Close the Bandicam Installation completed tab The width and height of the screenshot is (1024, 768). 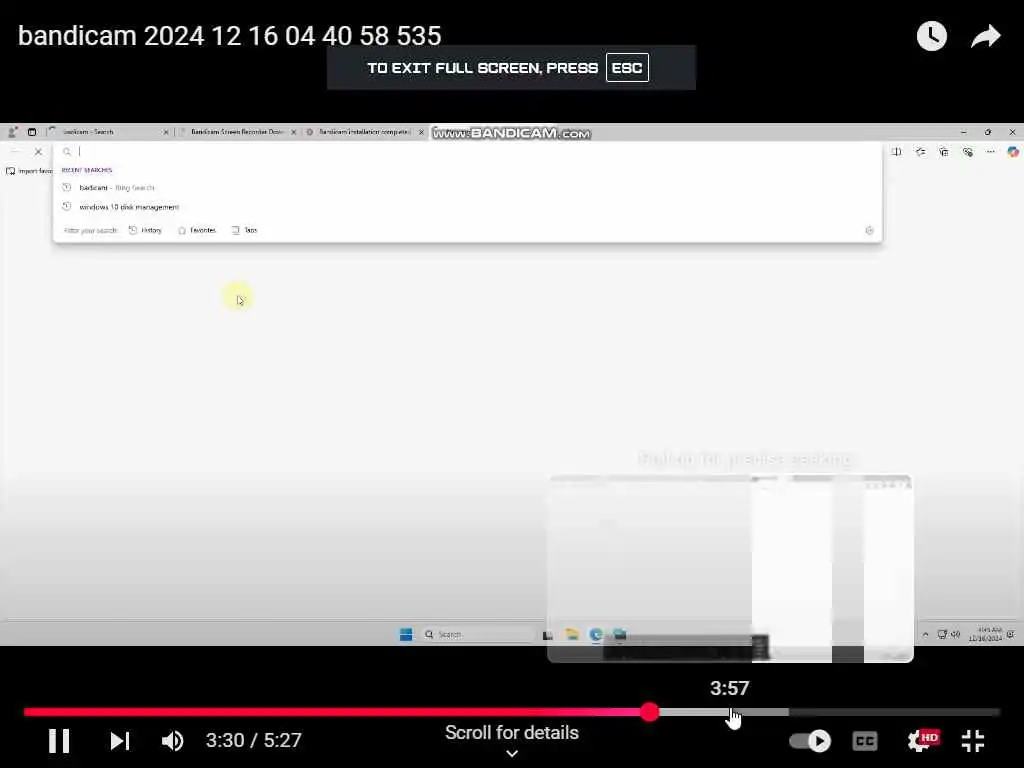coord(421,132)
